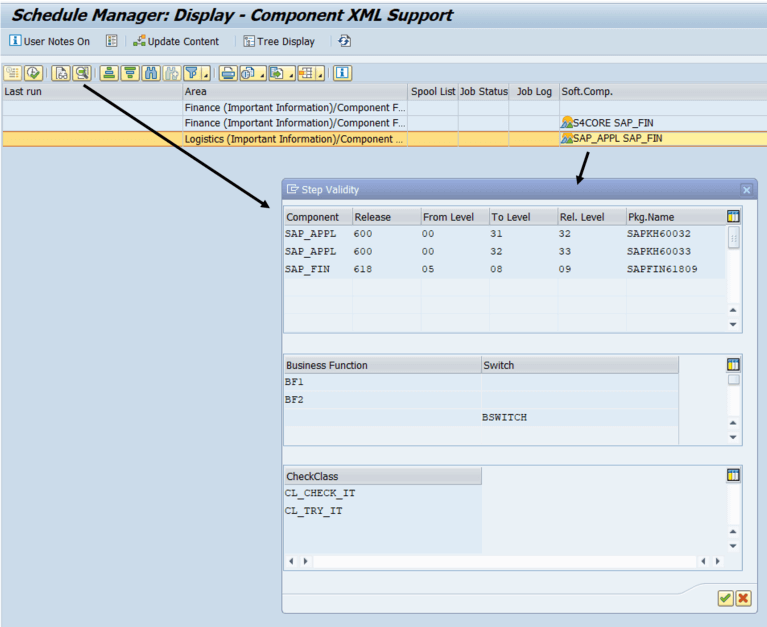Image resolution: width=767 pixels, height=627 pixels.
Task: Expand the layout dropdown arrow
Action: pos(320,74)
